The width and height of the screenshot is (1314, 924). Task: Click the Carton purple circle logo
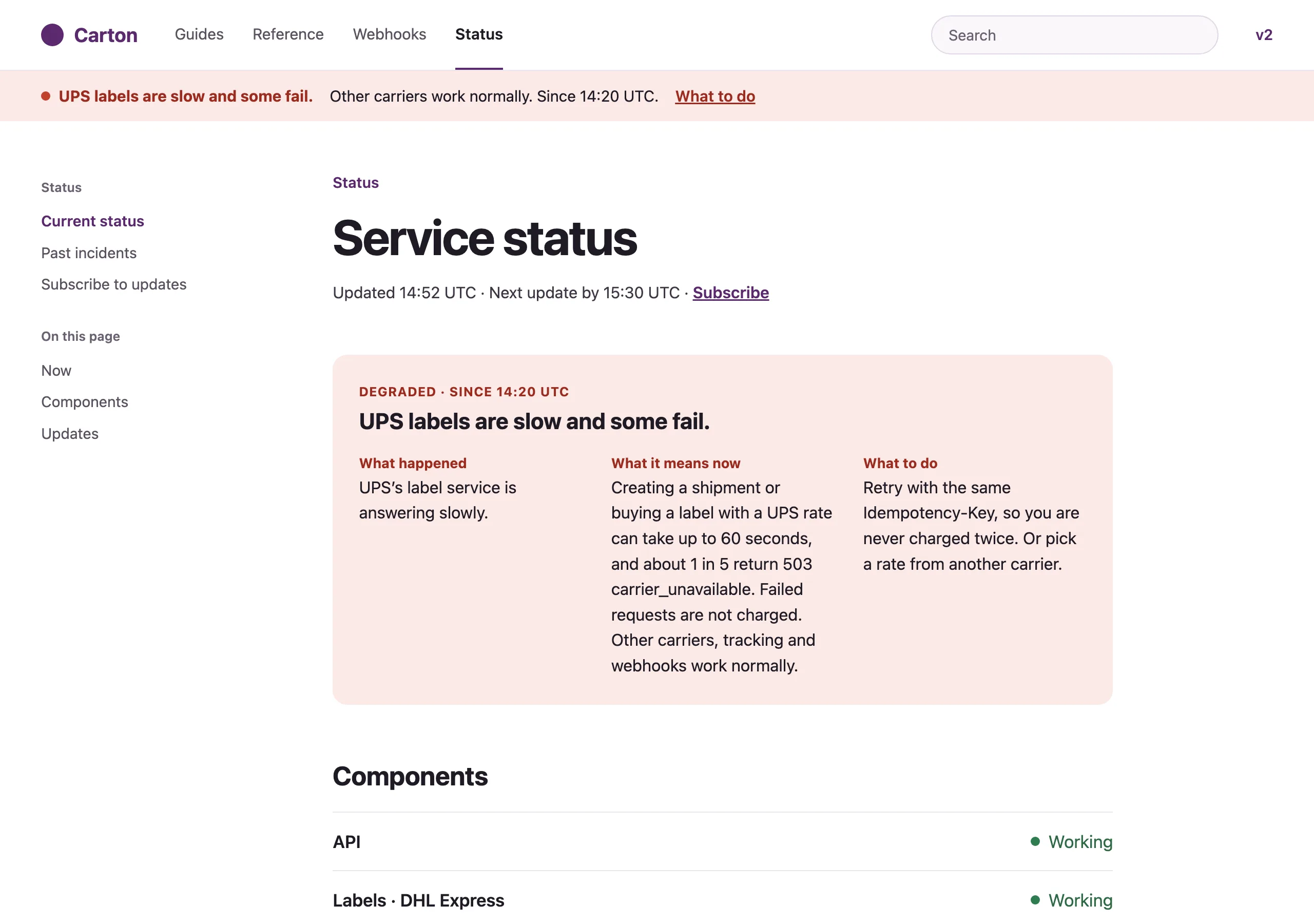[x=52, y=35]
